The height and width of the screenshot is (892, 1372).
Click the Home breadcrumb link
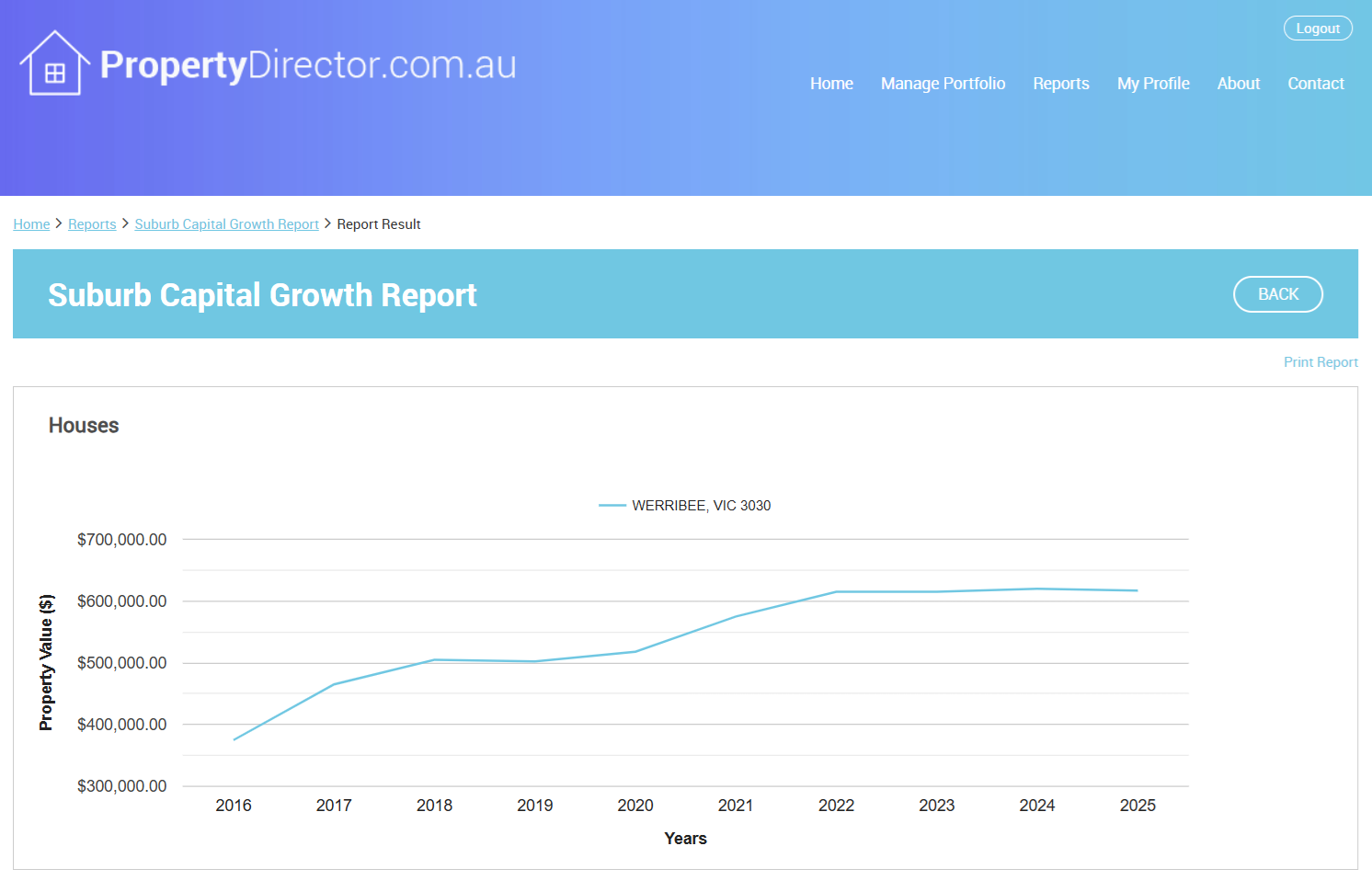coord(31,224)
